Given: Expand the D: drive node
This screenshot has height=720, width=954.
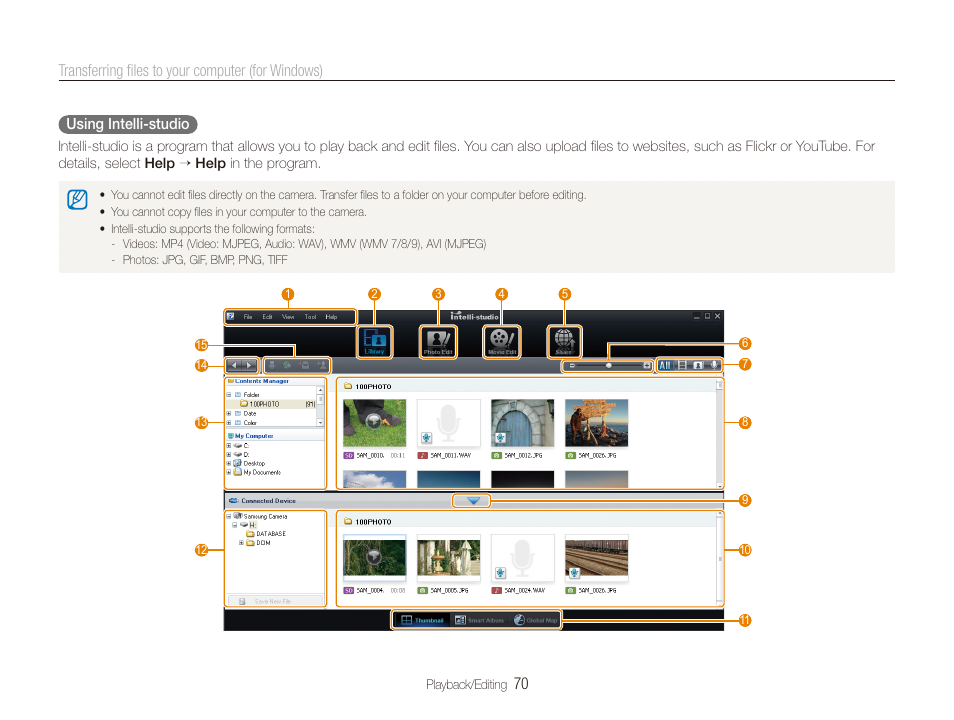Looking at the screenshot, I should pyautogui.click(x=229, y=455).
